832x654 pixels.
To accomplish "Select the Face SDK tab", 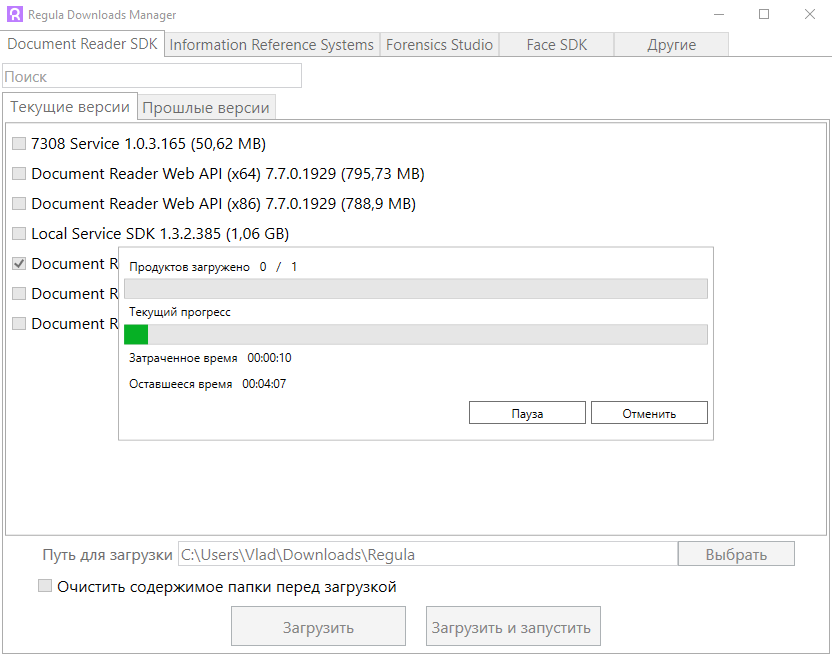I will [x=557, y=45].
